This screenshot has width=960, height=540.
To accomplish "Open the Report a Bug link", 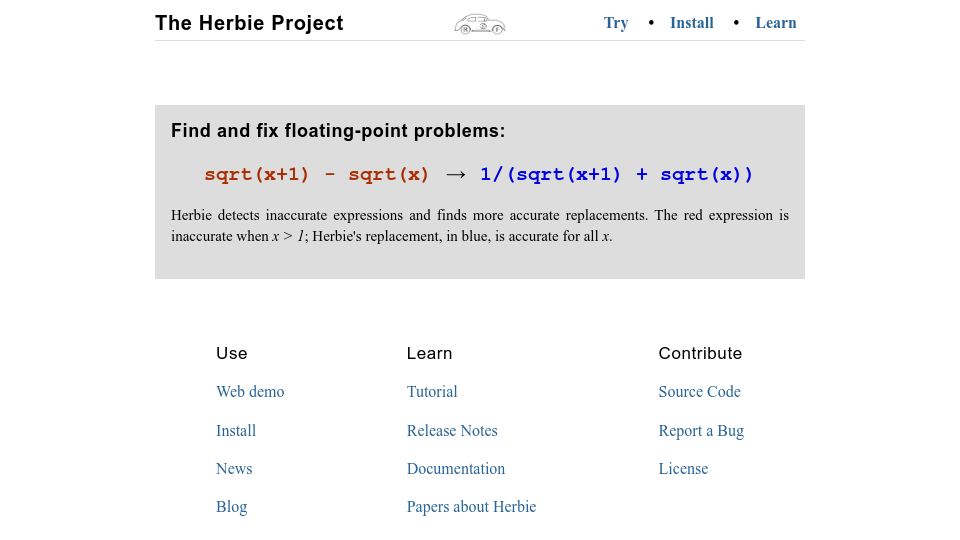I will pyautogui.click(x=701, y=431).
